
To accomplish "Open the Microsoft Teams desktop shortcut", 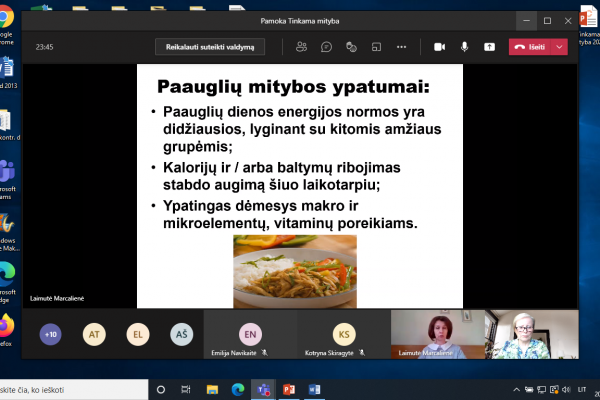I will coord(8,180).
